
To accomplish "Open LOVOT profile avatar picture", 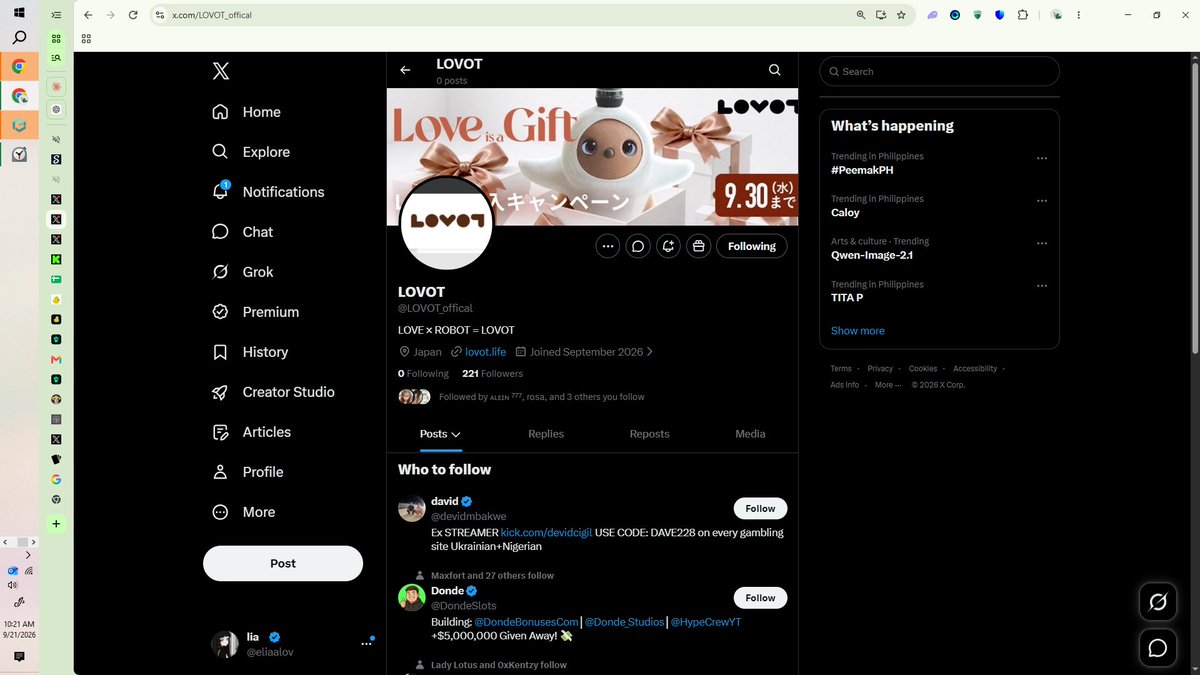I will [x=446, y=222].
